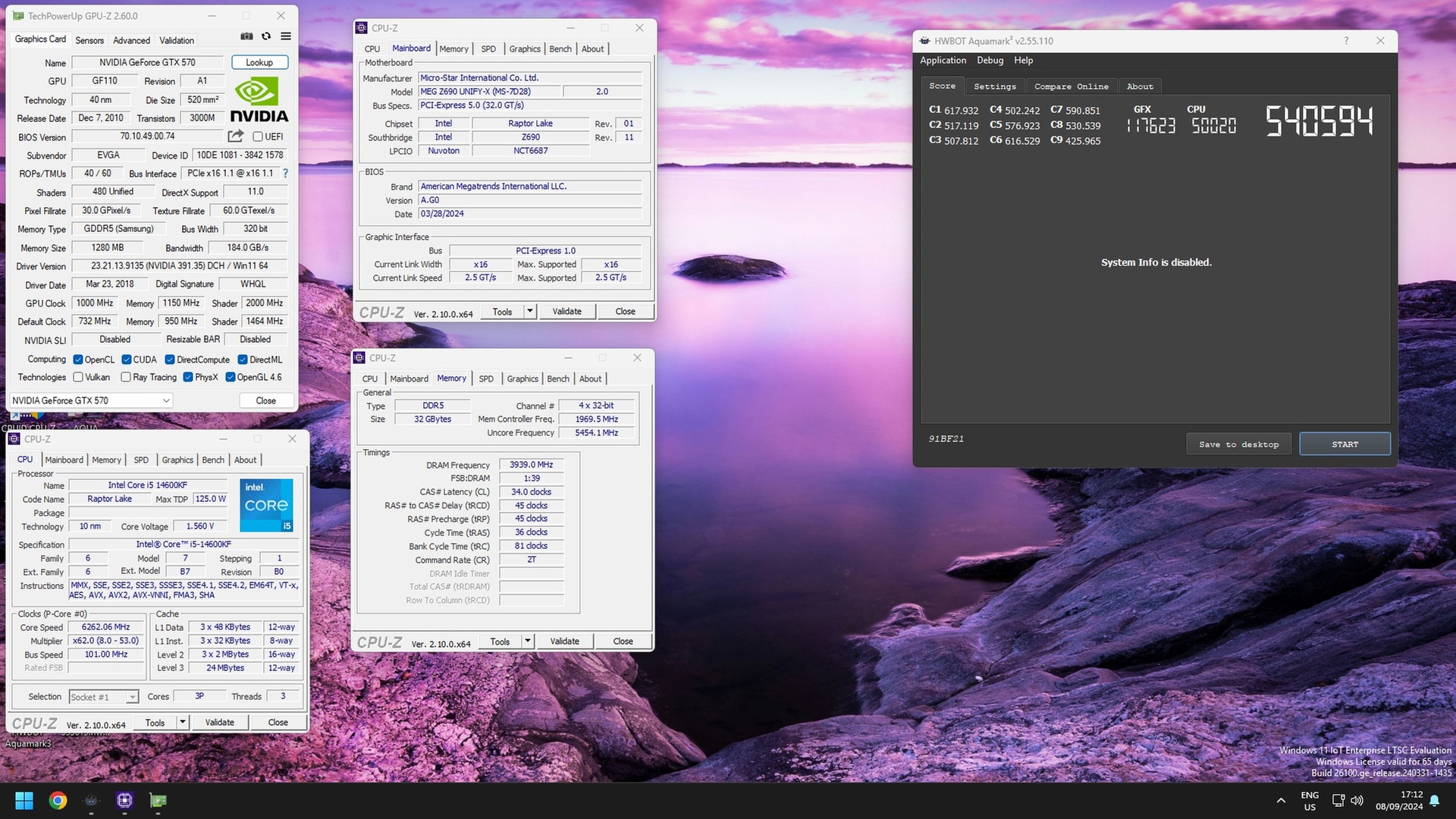Open the Windows Start menu
This screenshot has width=1456, height=819.
[24, 801]
